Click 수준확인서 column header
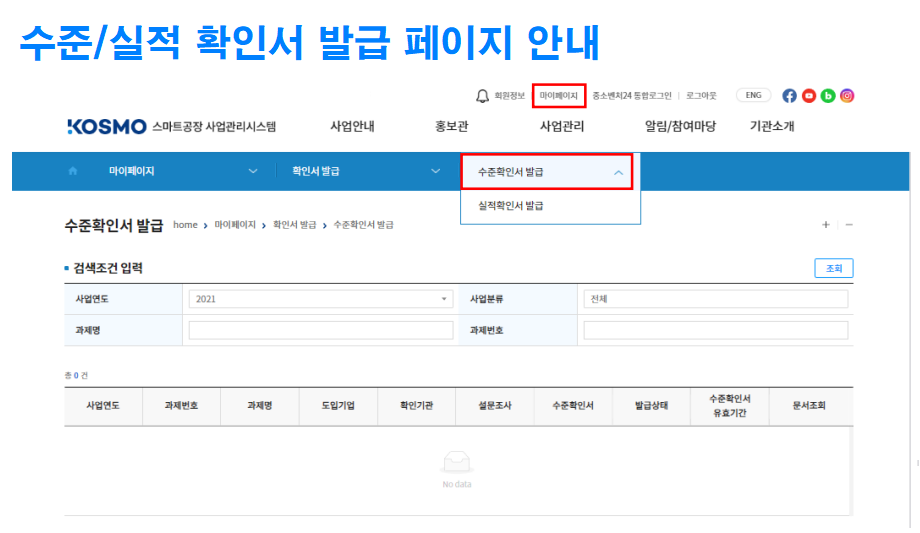 (573, 406)
